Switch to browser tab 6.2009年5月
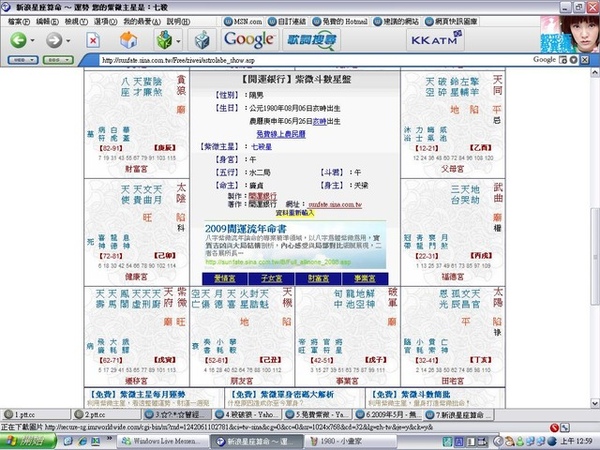 [388, 414]
